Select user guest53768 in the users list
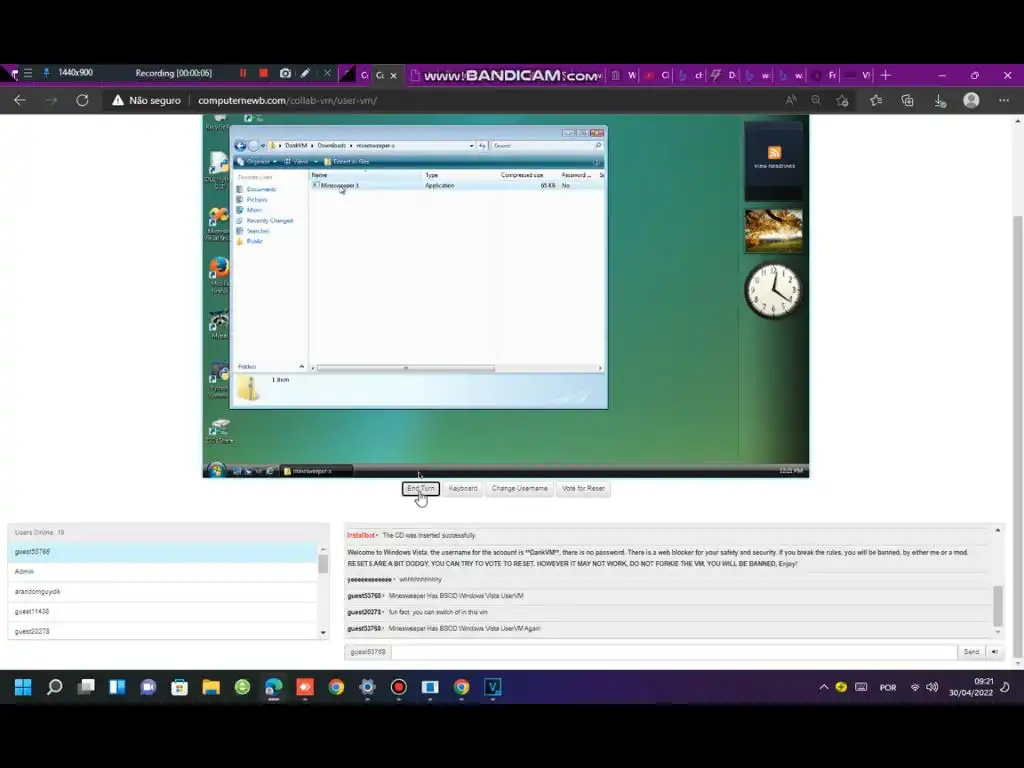This screenshot has width=1024, height=768. point(163,552)
